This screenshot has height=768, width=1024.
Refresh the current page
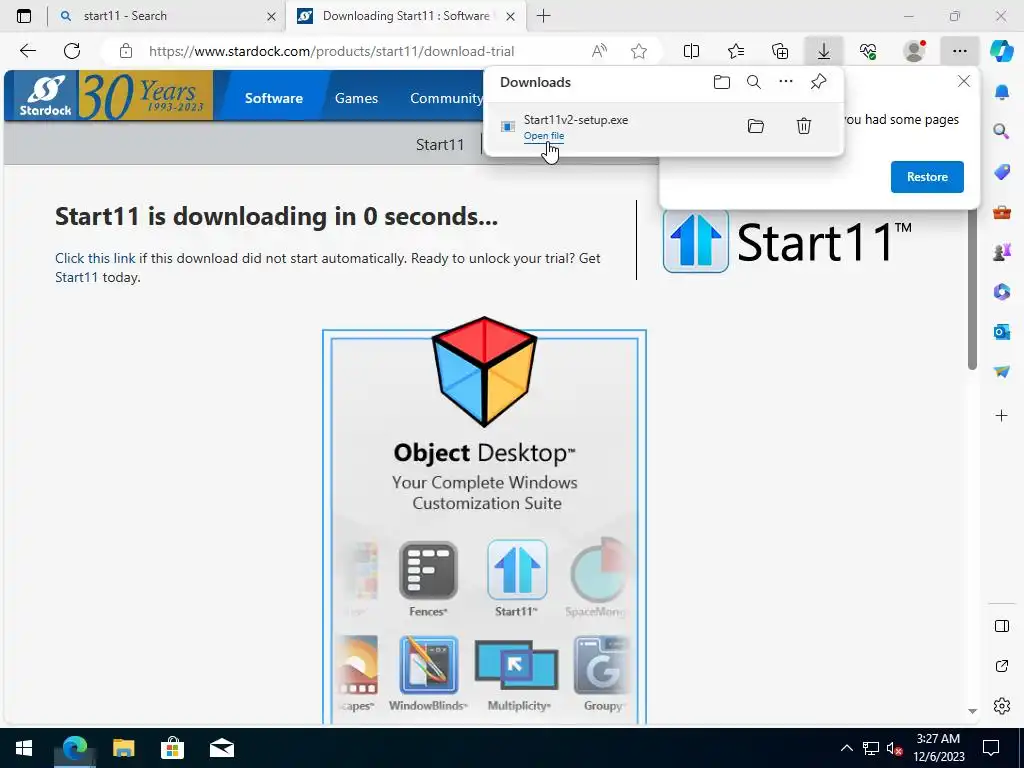click(72, 51)
